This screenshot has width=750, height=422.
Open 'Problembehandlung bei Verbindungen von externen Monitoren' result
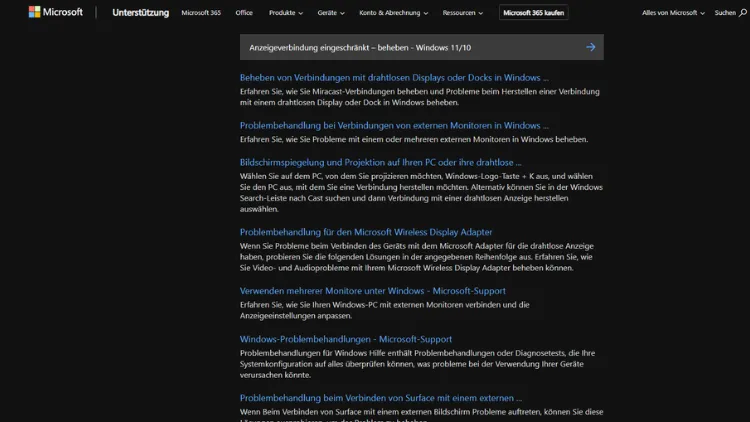pos(394,125)
